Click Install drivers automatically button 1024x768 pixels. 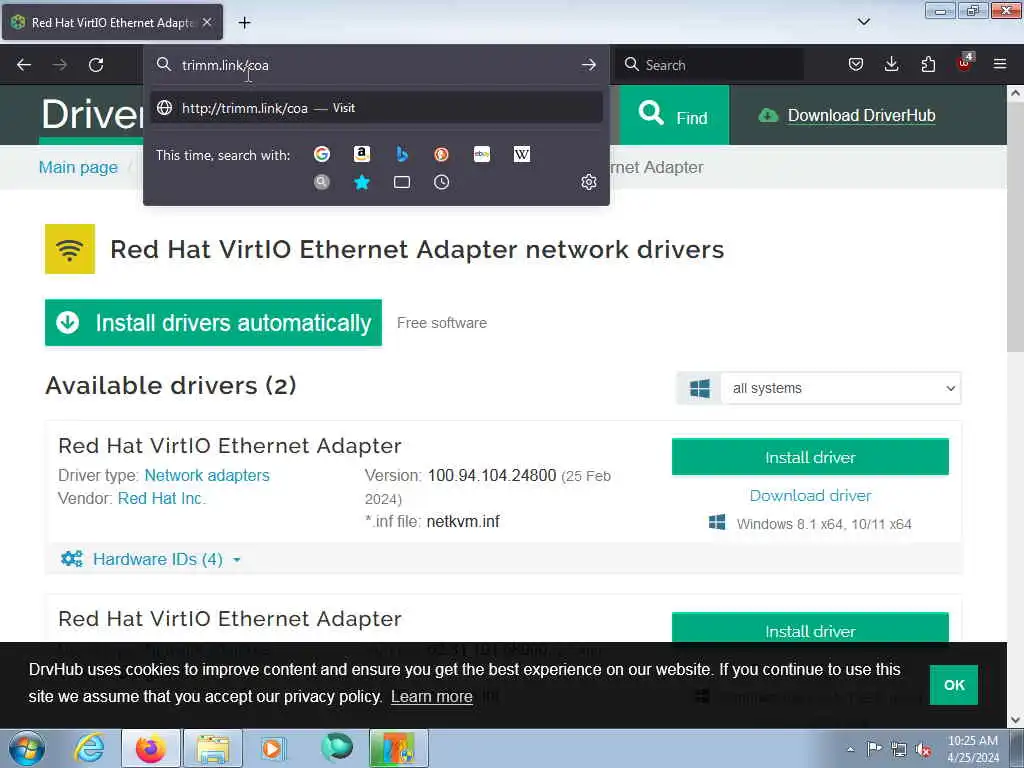click(214, 323)
